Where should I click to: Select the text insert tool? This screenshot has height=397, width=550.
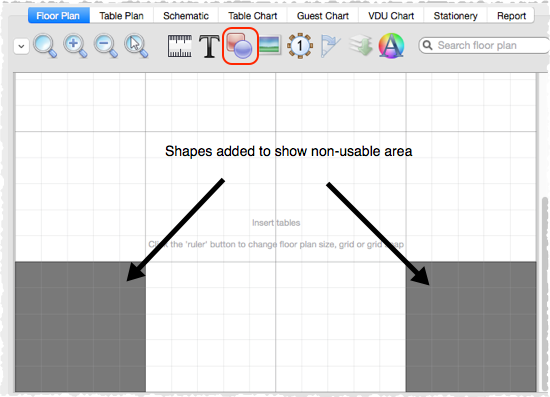(x=209, y=46)
